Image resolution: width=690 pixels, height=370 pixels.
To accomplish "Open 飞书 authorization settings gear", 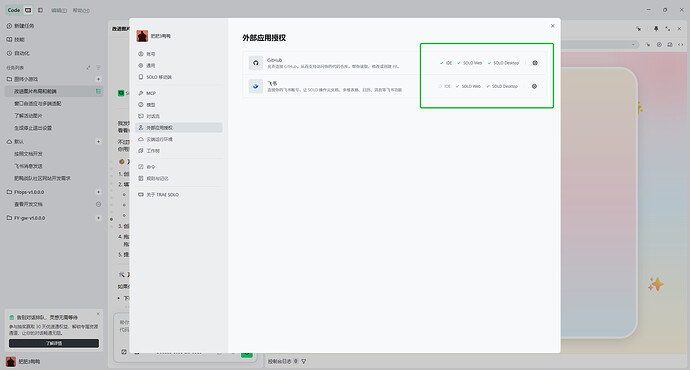I will pyautogui.click(x=534, y=86).
